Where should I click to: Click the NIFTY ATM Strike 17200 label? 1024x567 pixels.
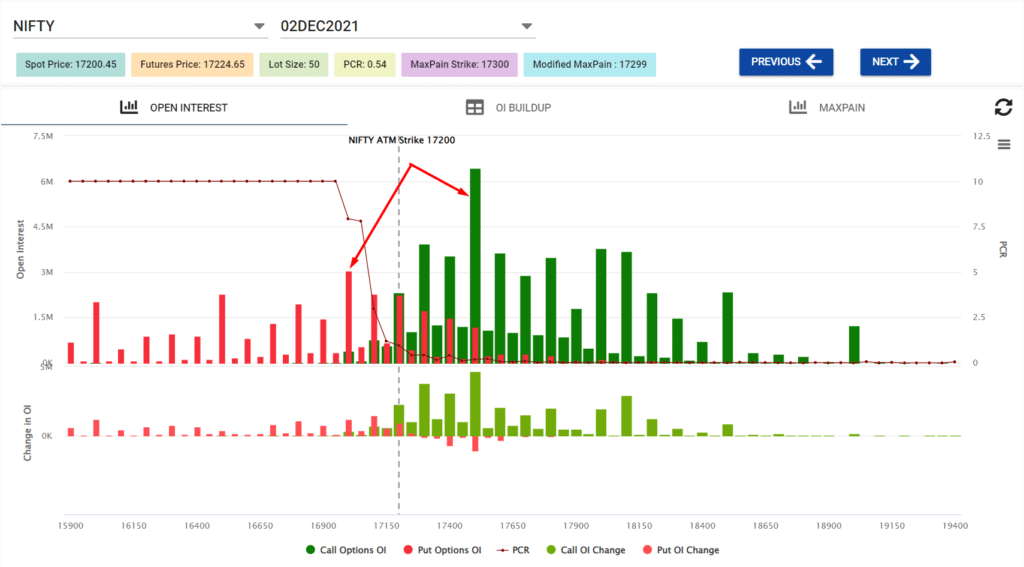[x=402, y=140]
